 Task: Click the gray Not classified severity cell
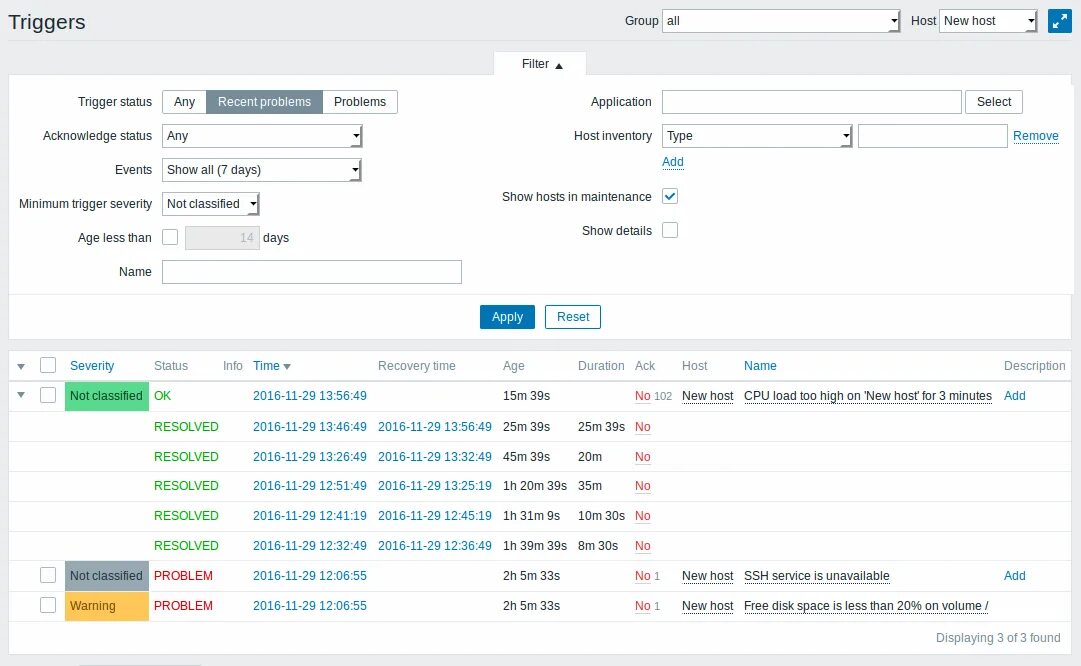click(107, 576)
